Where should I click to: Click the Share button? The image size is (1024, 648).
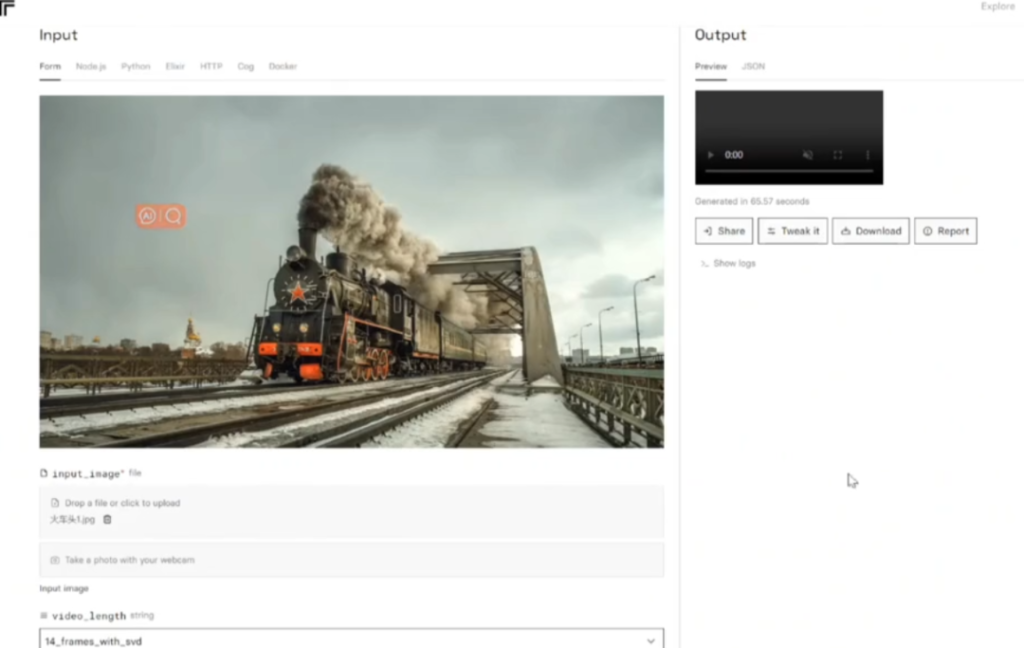[x=724, y=231]
